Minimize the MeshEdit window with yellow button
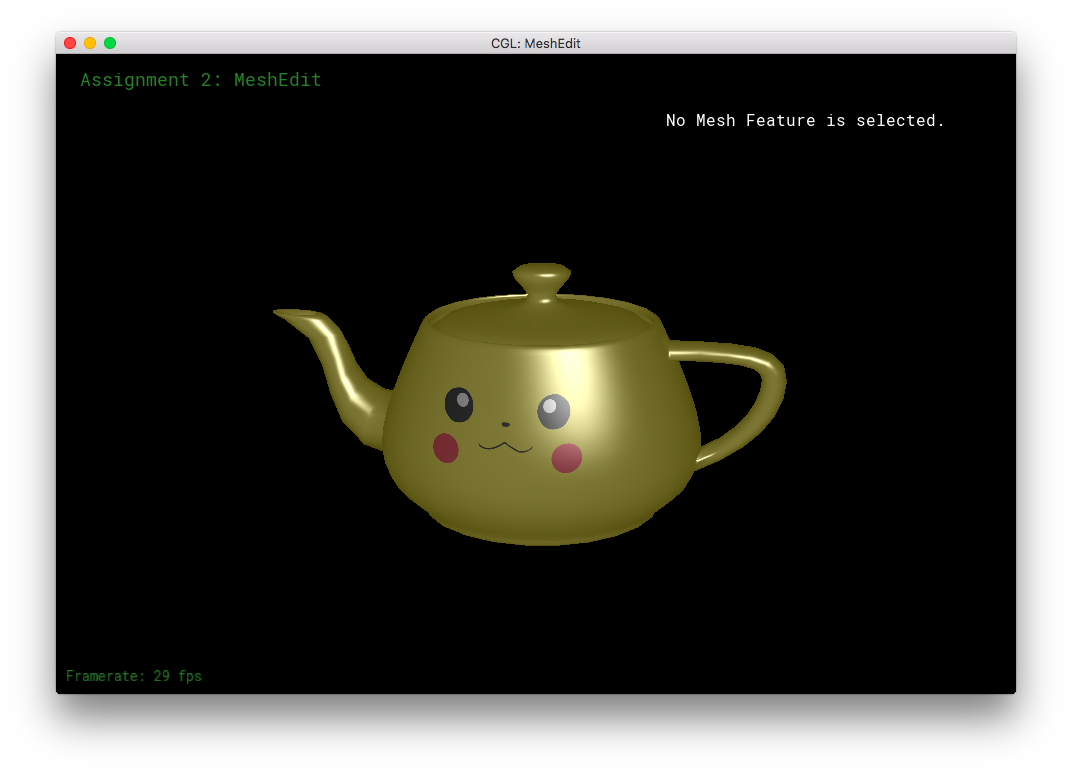The height and width of the screenshot is (774, 1072). pyautogui.click(x=90, y=43)
